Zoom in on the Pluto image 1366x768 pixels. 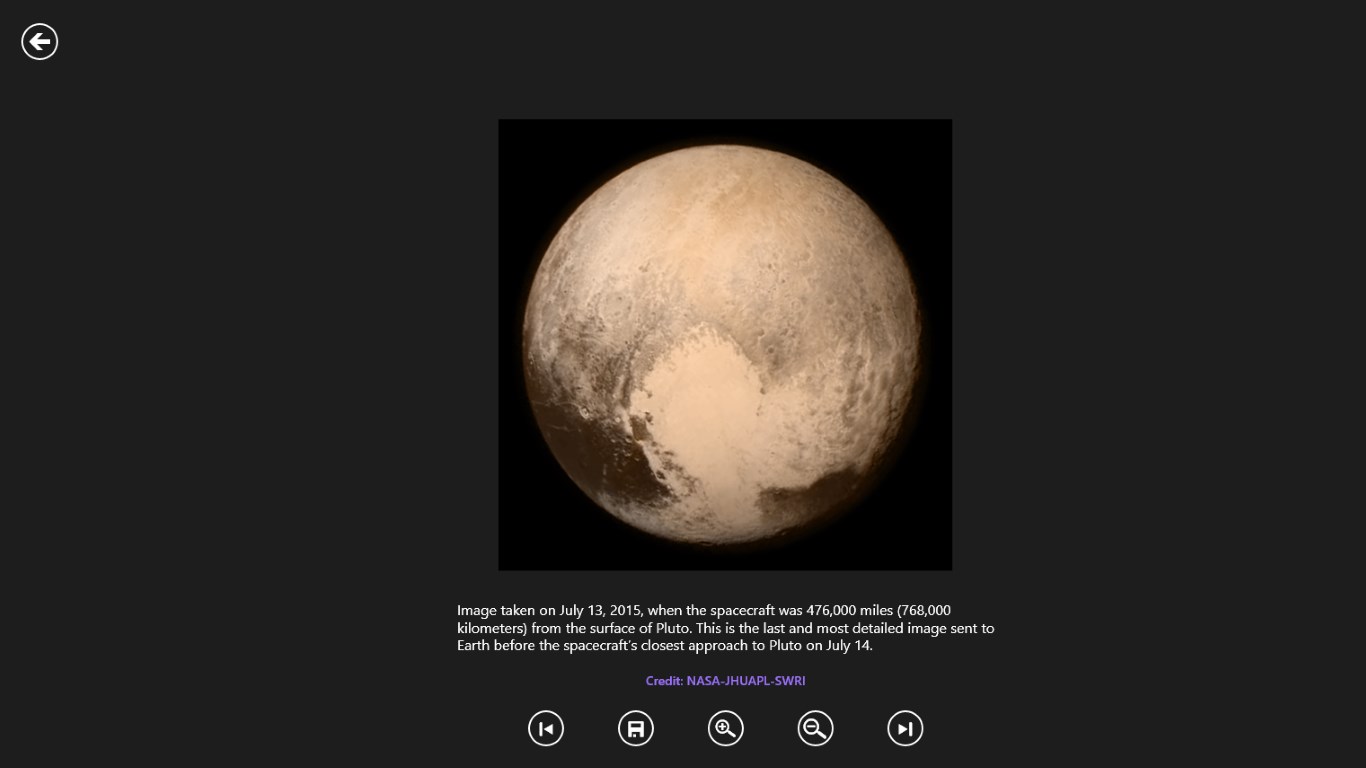click(x=726, y=728)
